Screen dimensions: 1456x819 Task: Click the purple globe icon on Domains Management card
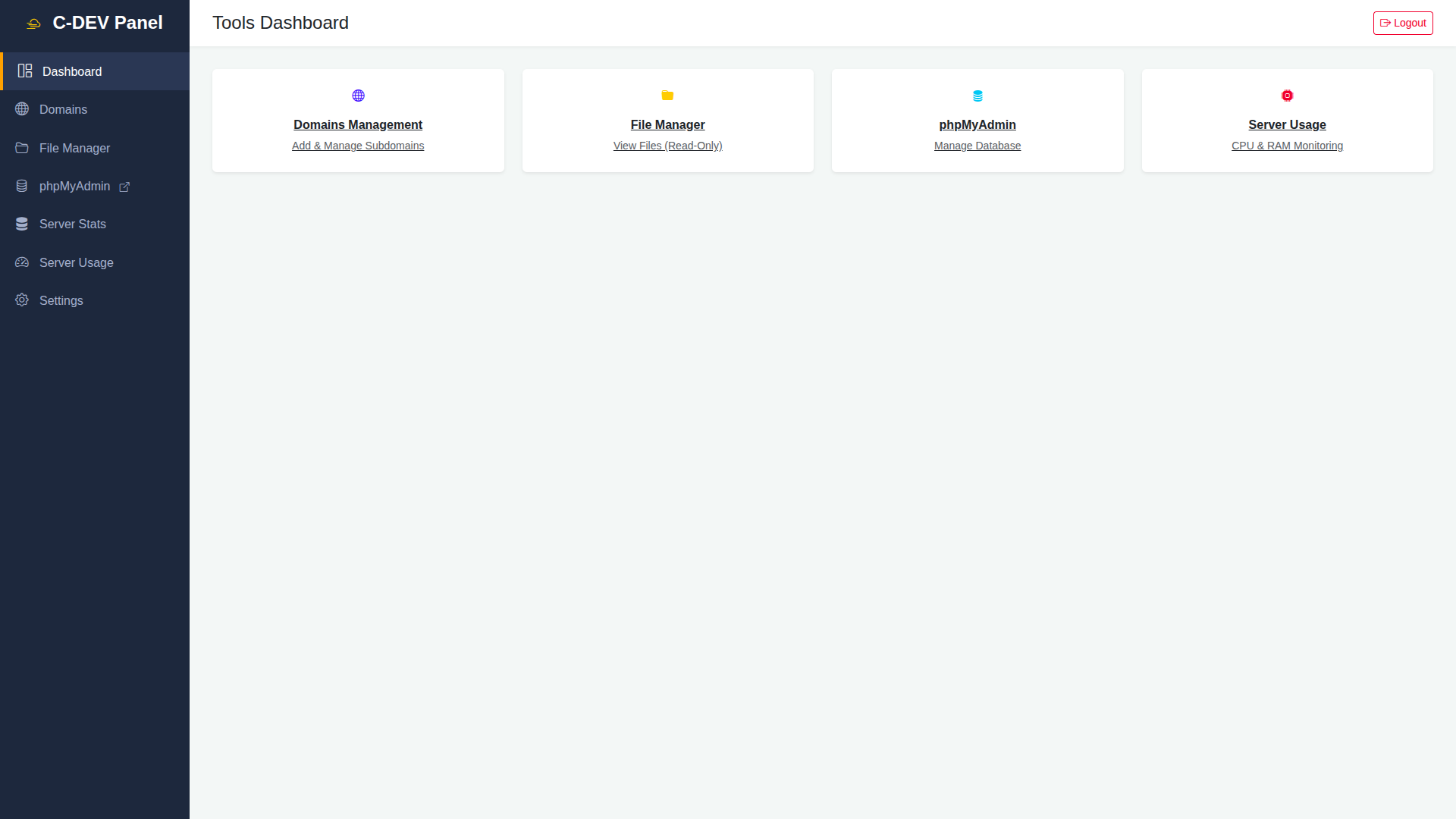(x=358, y=96)
